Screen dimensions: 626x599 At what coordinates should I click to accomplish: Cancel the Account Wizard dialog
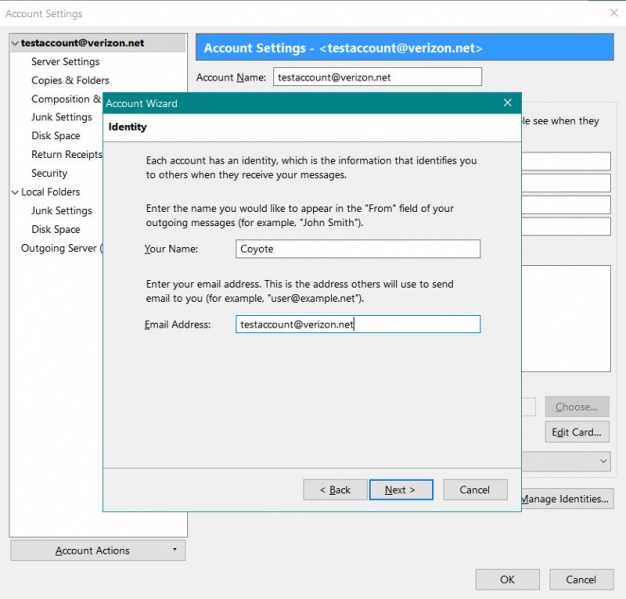[x=475, y=490]
